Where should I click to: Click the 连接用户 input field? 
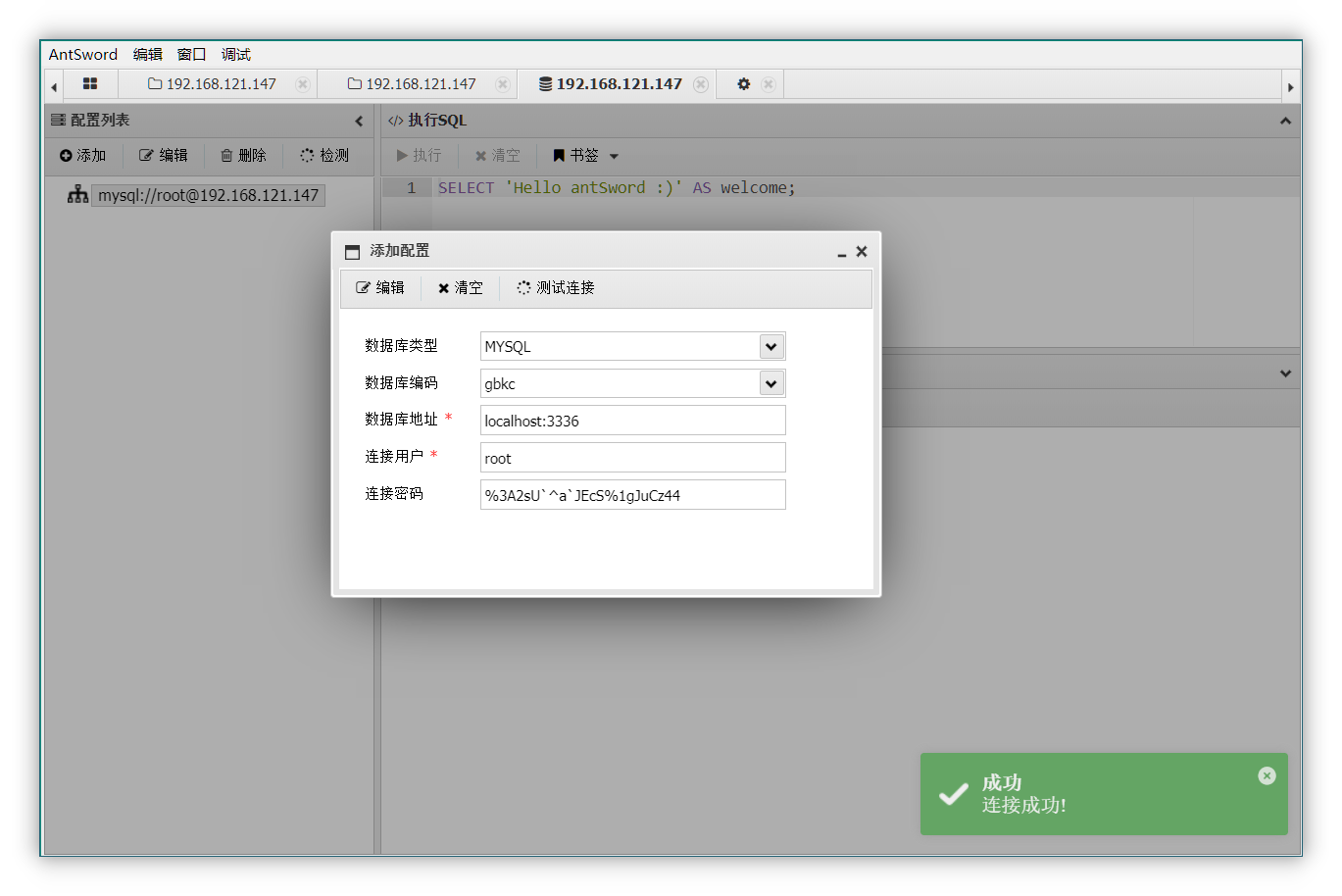[633, 458]
